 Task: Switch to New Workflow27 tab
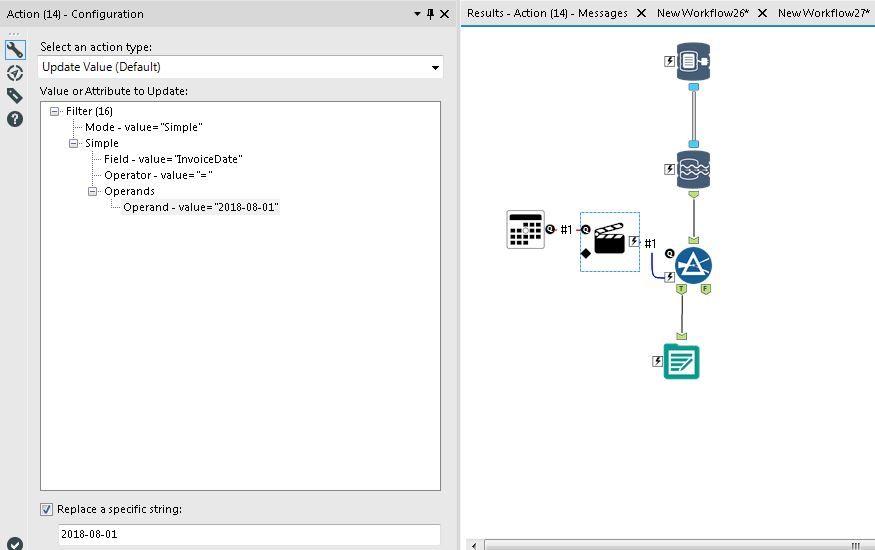(x=824, y=13)
